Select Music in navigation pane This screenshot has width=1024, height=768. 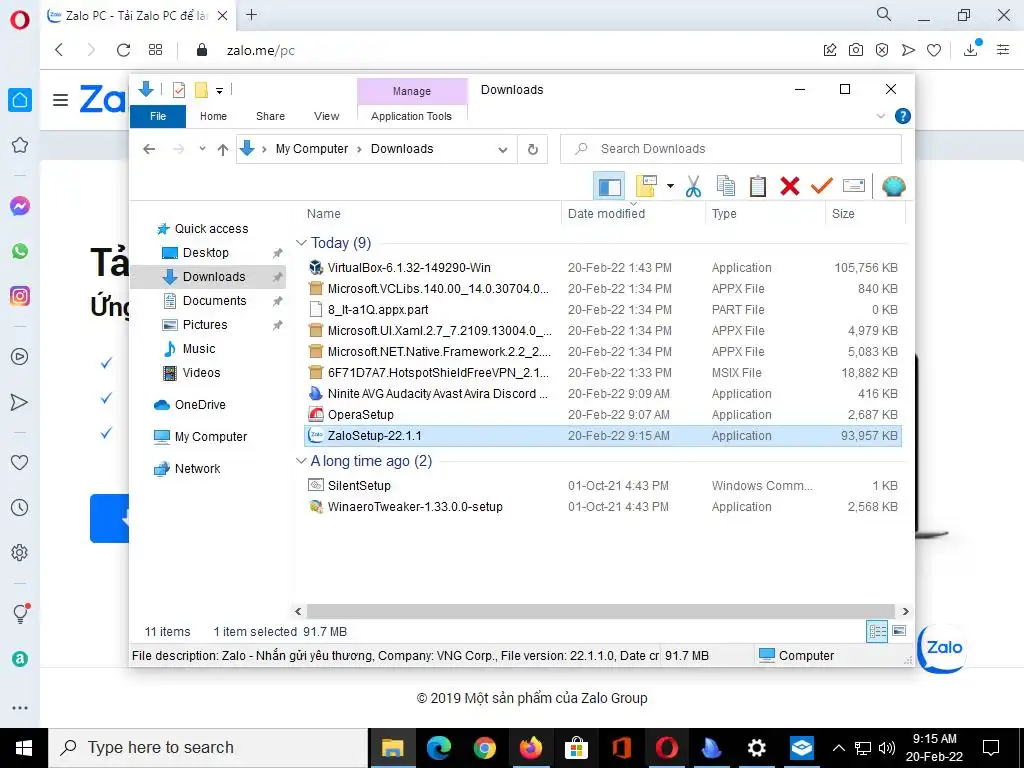(199, 349)
